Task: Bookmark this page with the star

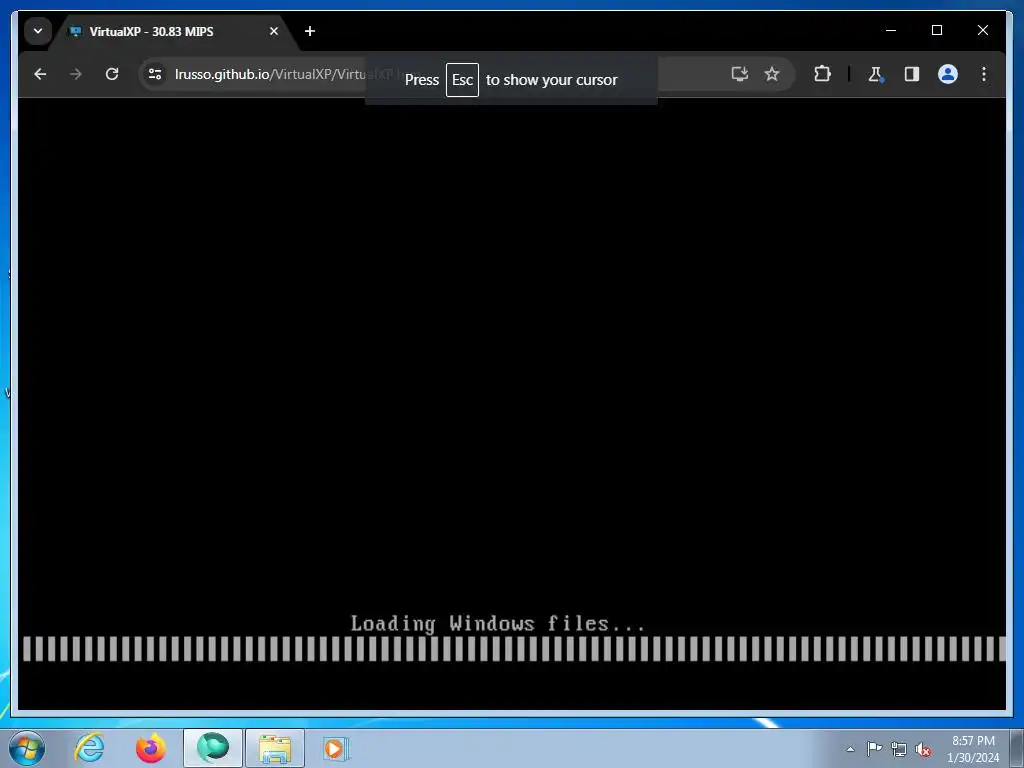Action: (x=772, y=74)
